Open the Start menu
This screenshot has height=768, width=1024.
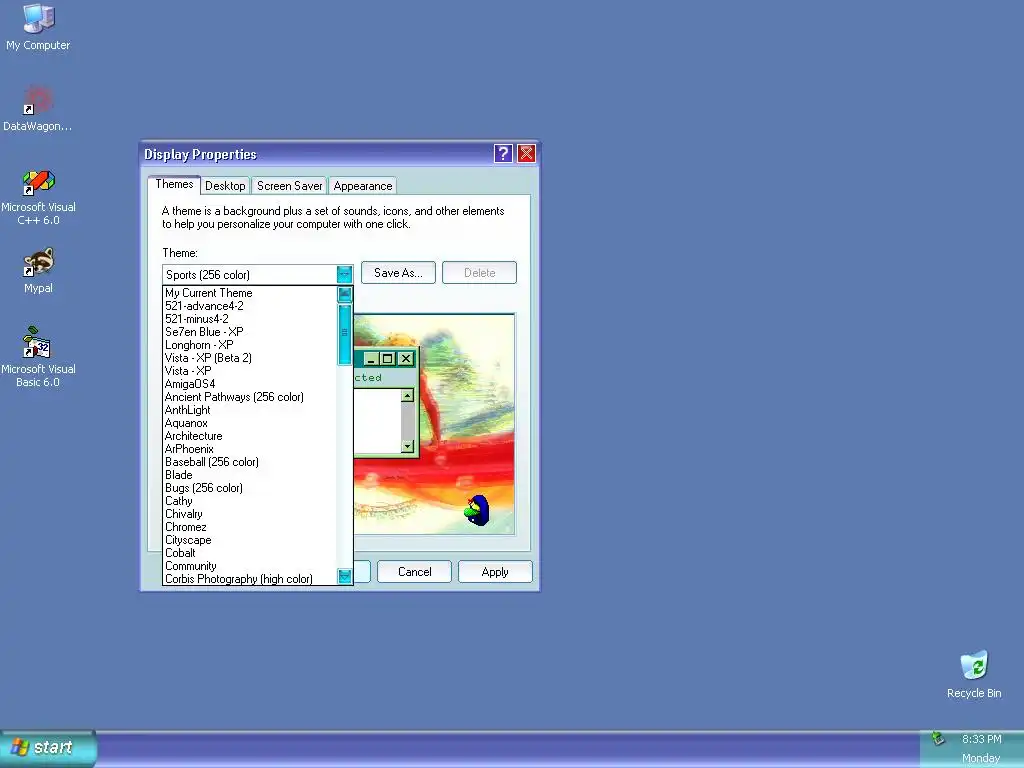(48, 748)
